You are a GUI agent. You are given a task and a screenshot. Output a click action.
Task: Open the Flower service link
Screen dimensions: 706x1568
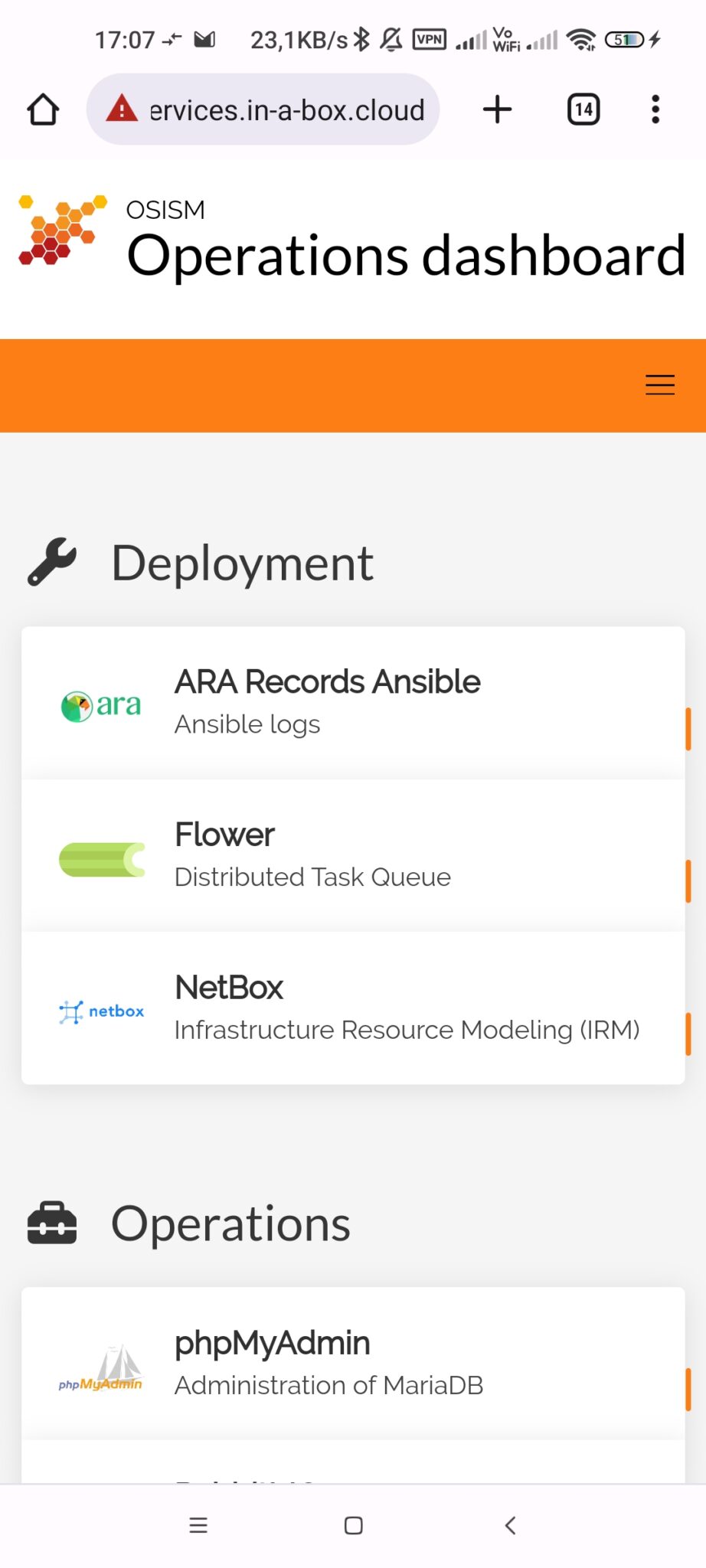pyautogui.click(x=224, y=835)
